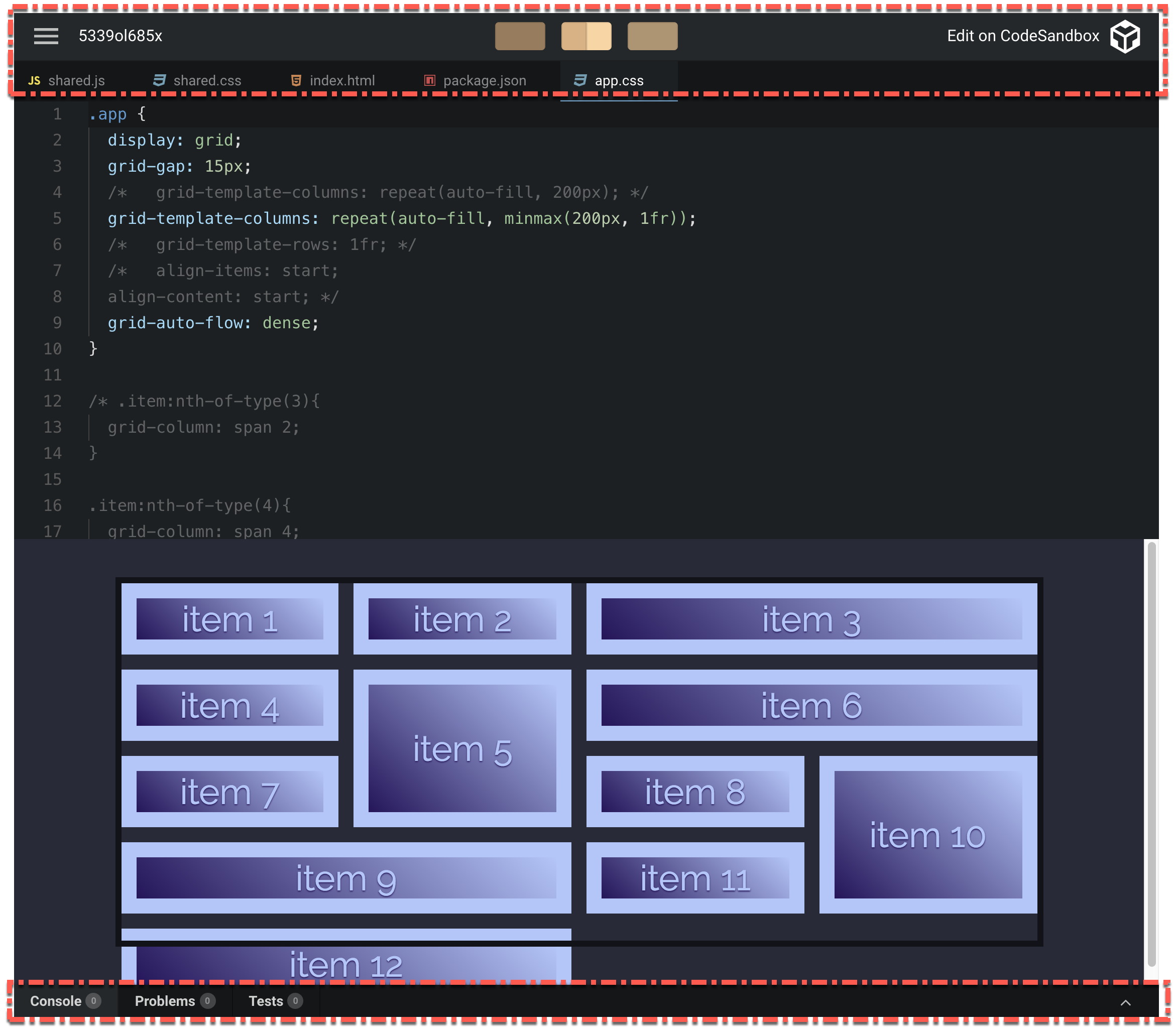This screenshot has width=1176, height=1034.
Task: Click the 'item 8' box in preview
Action: pyautogui.click(x=695, y=792)
